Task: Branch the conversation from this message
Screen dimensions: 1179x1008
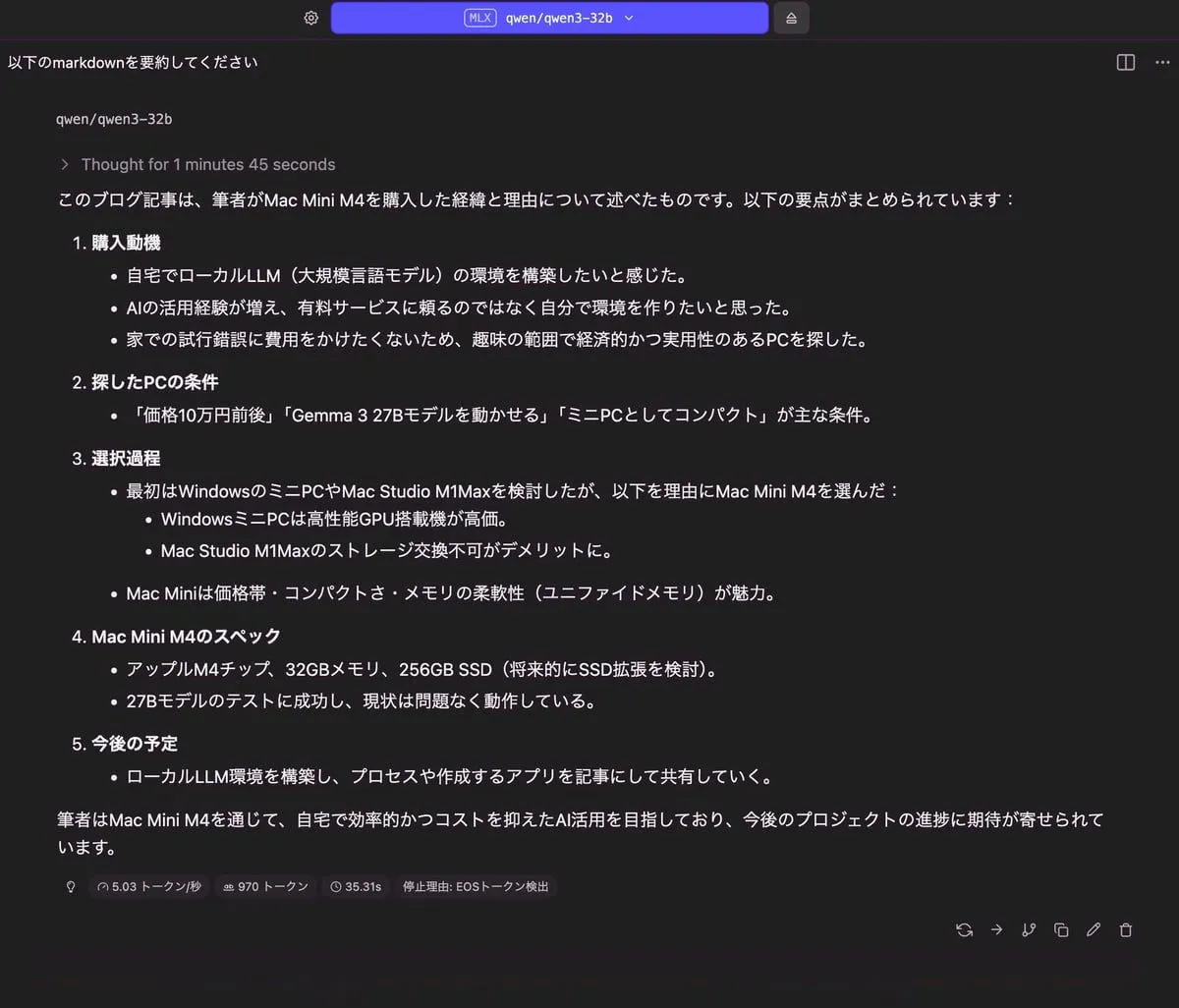Action: click(1029, 929)
